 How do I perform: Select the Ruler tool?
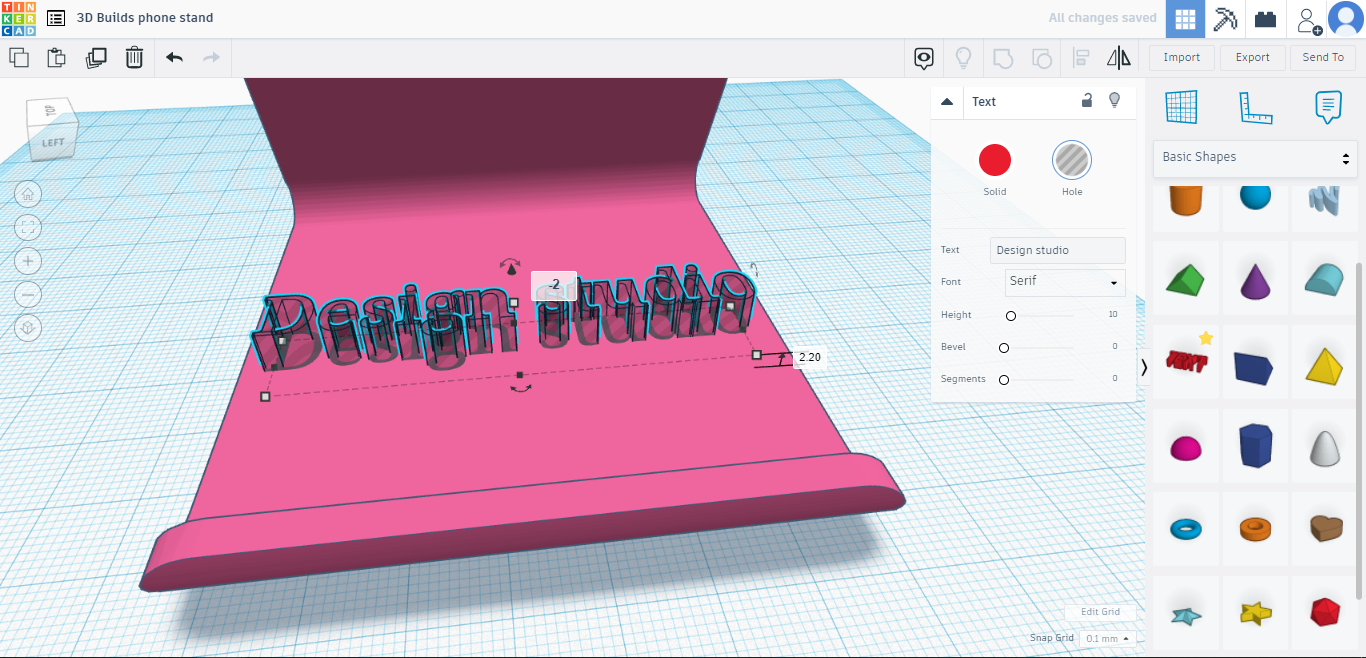(x=1255, y=106)
